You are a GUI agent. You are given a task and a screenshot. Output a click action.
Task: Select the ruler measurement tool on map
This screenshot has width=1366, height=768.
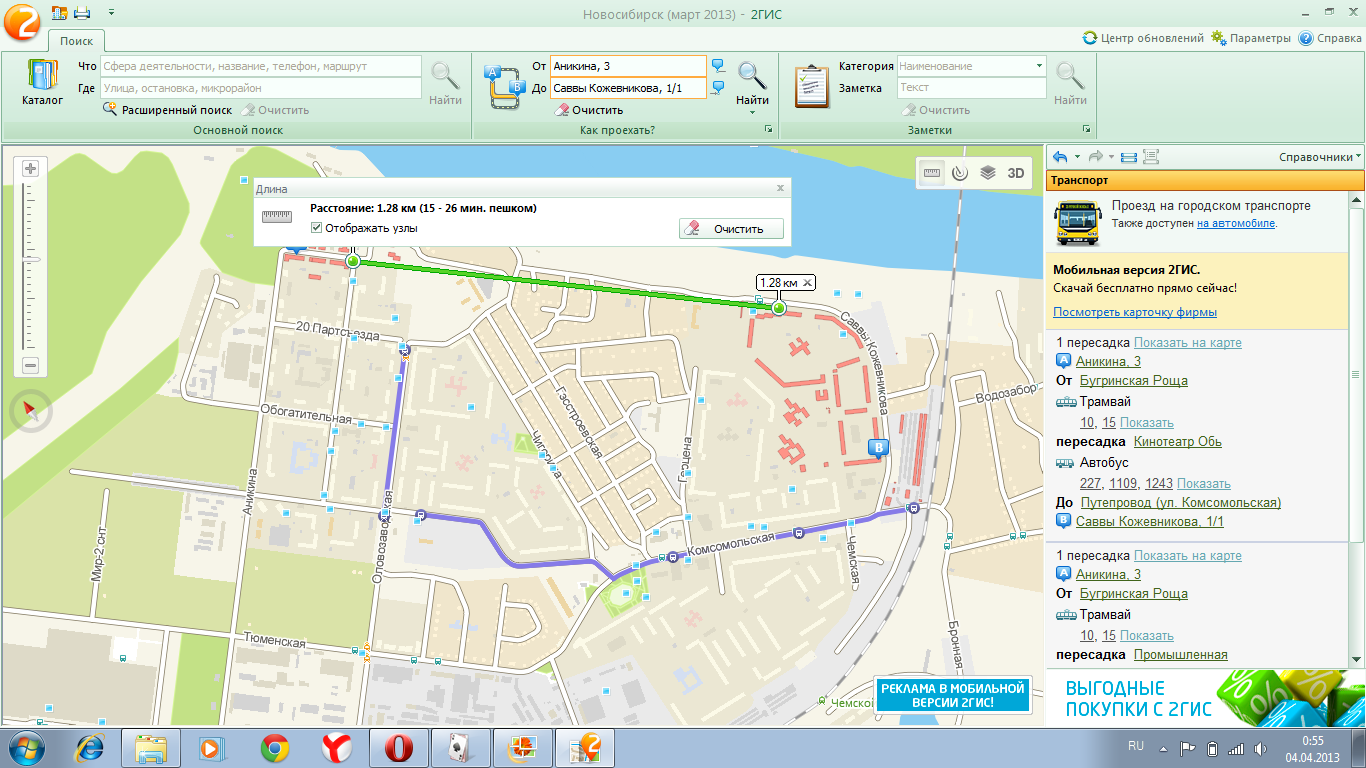tap(932, 172)
